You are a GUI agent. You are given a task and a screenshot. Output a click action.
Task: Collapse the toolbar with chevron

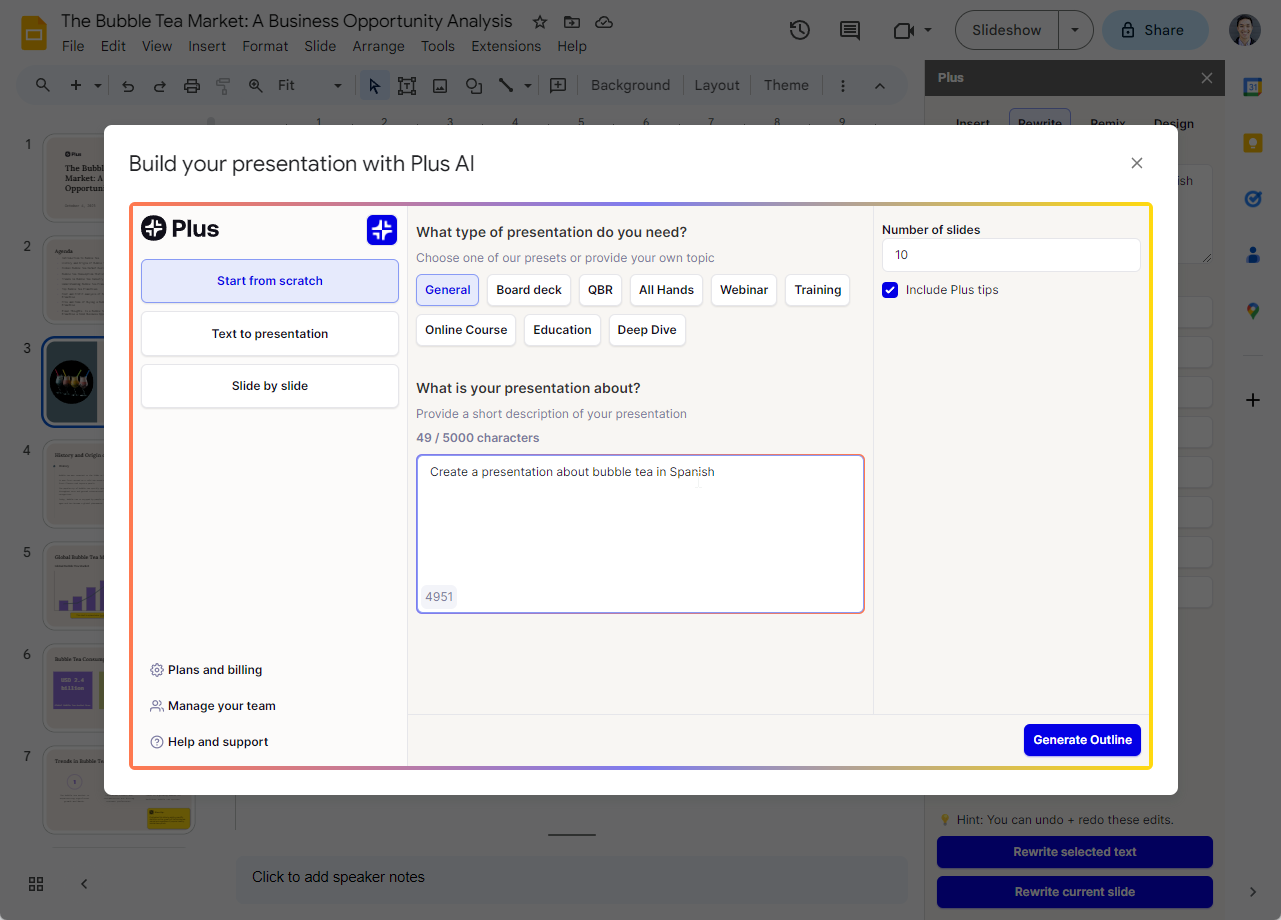tap(880, 86)
